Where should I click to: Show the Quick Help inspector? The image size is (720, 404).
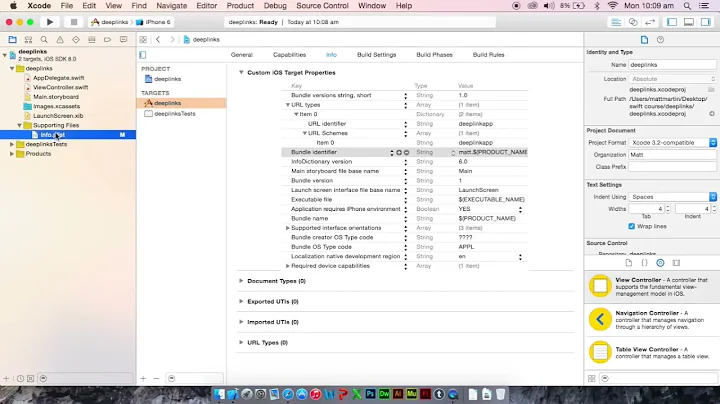tap(660, 40)
